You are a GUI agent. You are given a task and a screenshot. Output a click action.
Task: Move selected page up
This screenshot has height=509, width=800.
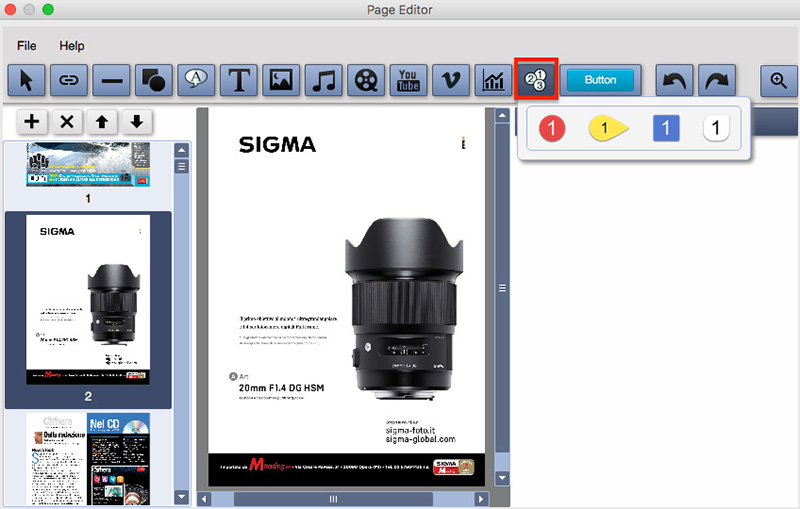click(102, 121)
